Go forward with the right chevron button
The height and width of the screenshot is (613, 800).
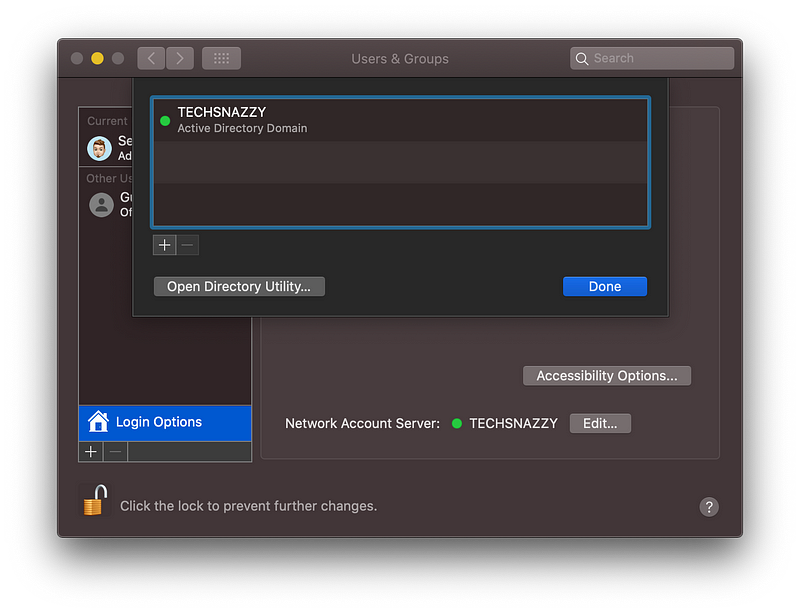pyautogui.click(x=180, y=59)
